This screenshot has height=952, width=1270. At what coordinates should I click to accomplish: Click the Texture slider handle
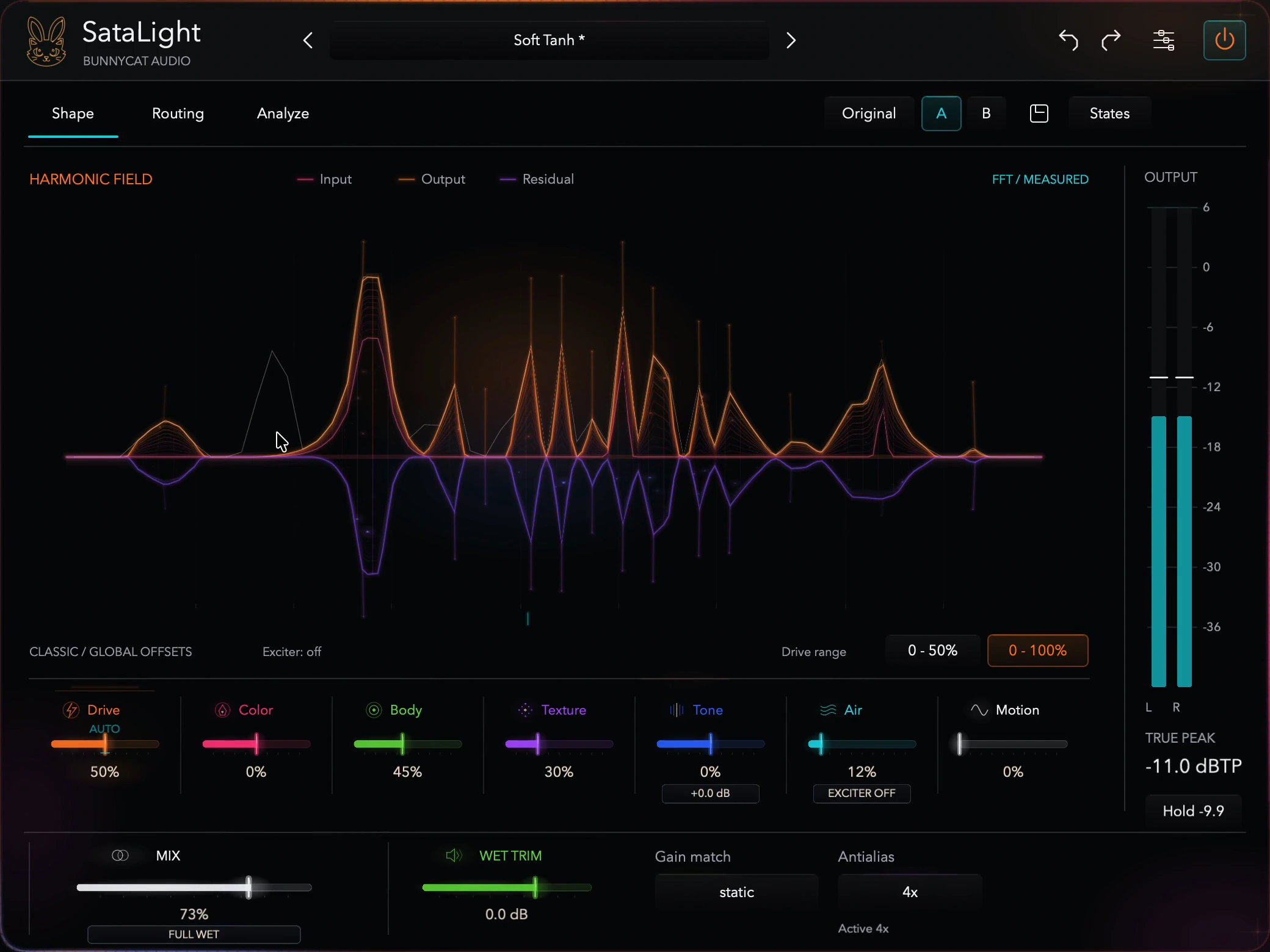click(x=538, y=744)
